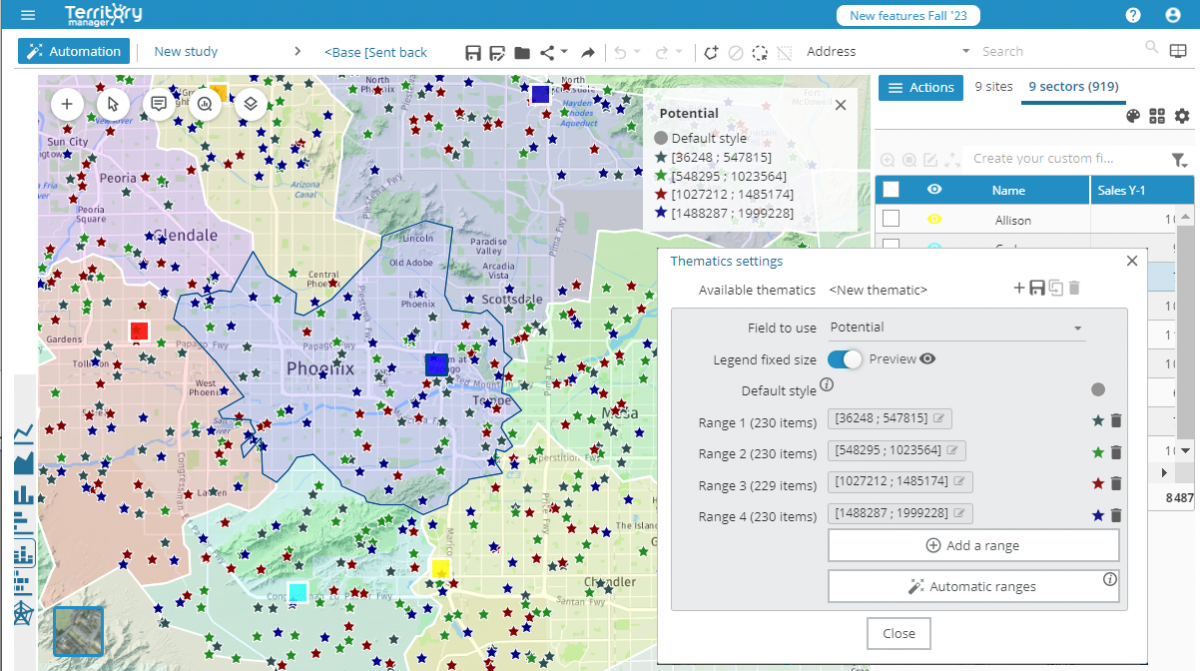Expand the Field to use Potential dropdown

1078,328
